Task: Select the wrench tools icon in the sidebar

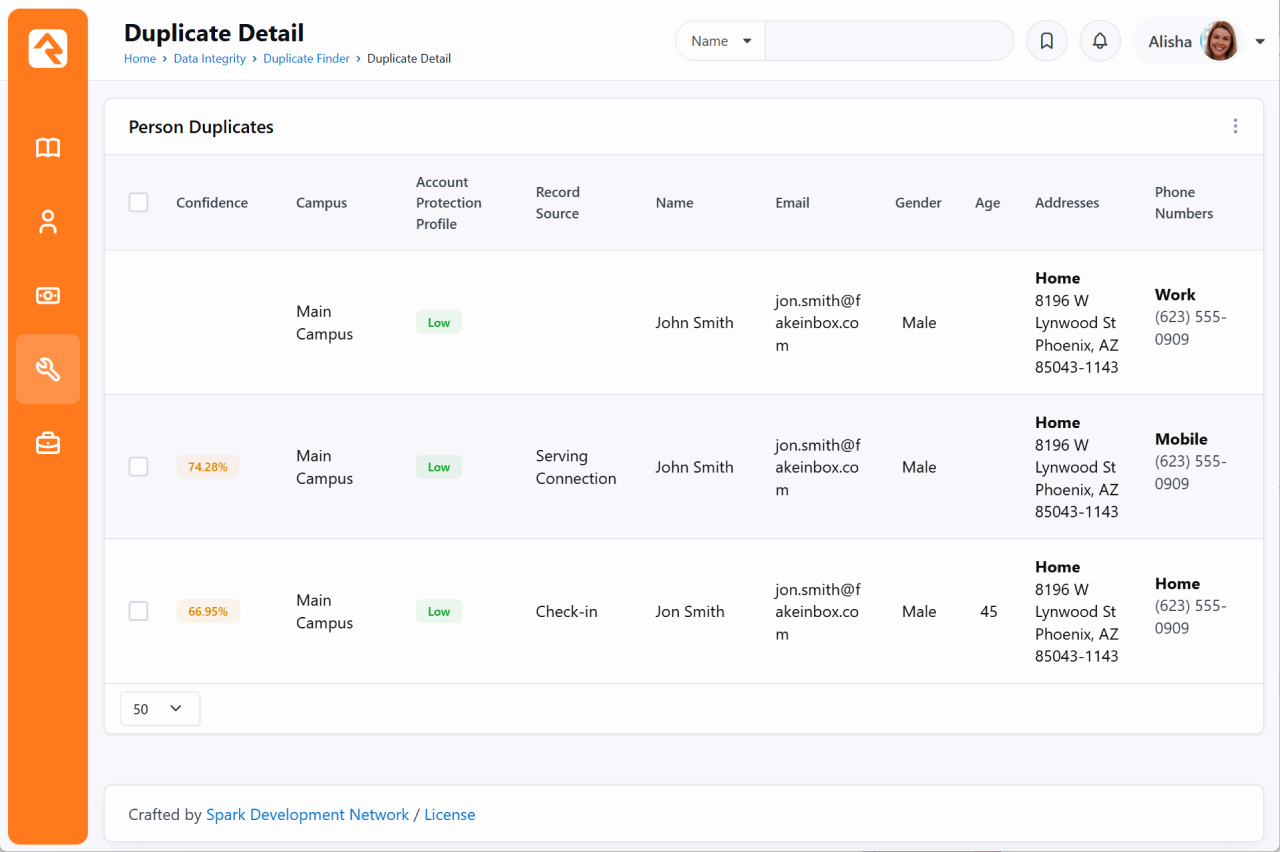Action: click(x=48, y=369)
